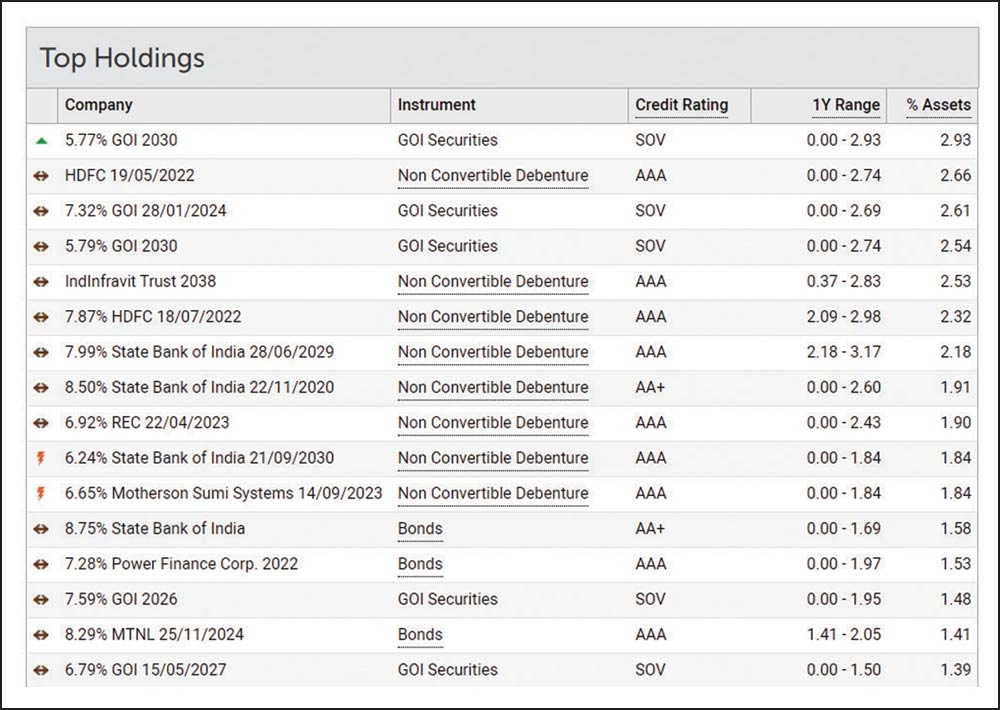Sort table by Company column header
Viewport: 1000px width, 710px height.
click(98, 105)
